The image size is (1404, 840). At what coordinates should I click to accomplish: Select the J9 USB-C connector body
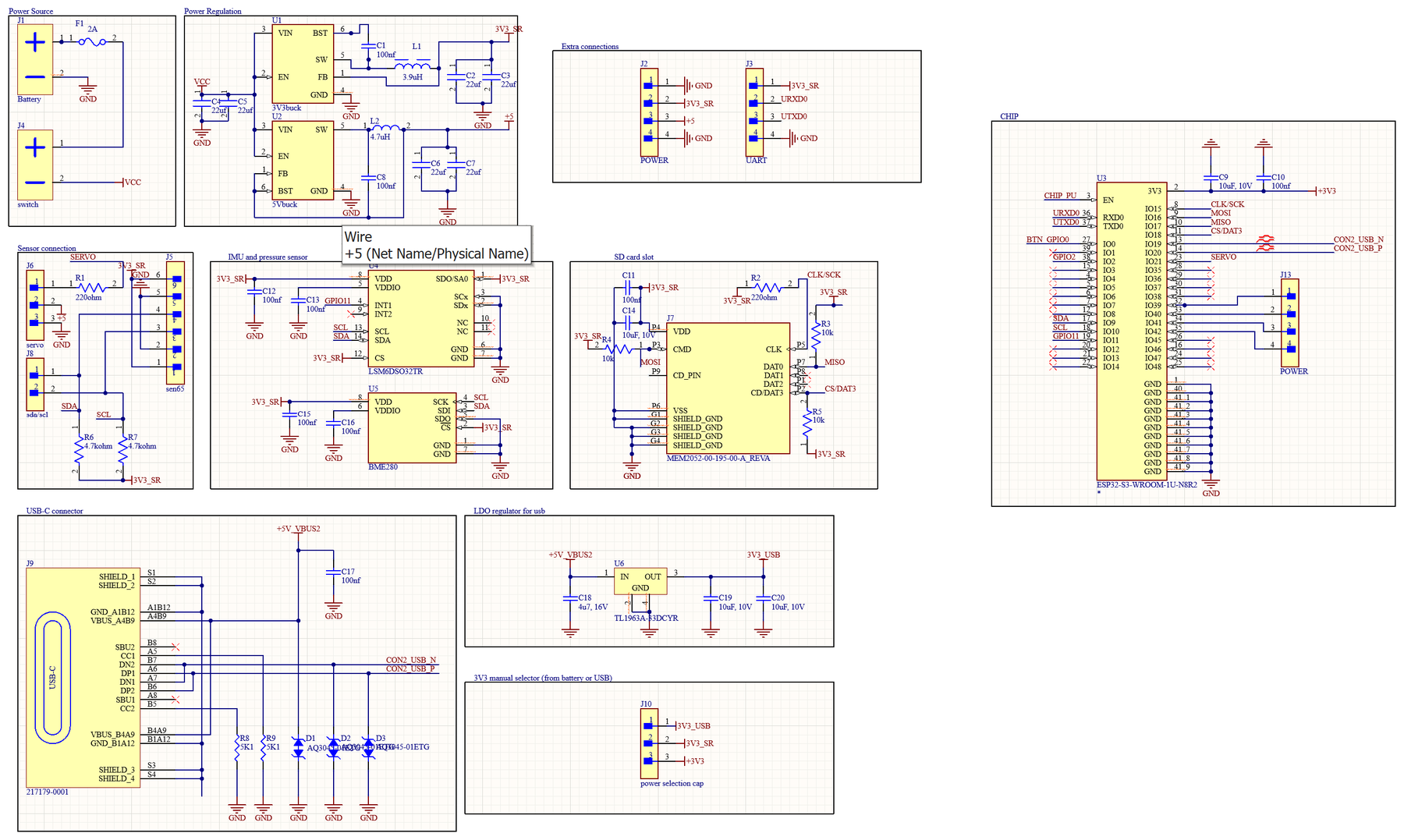pyautogui.click(x=83, y=677)
